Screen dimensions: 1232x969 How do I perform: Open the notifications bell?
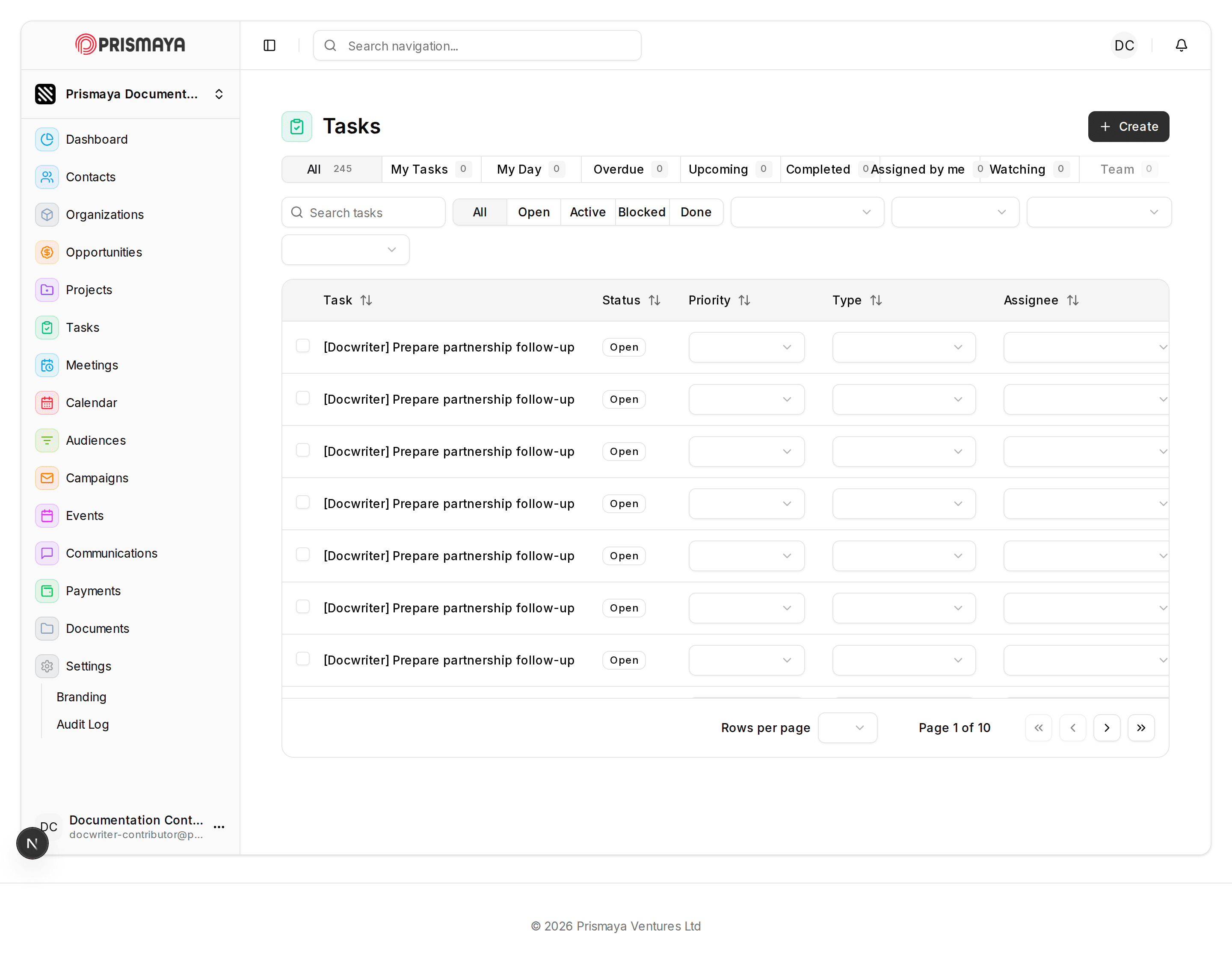(x=1181, y=45)
